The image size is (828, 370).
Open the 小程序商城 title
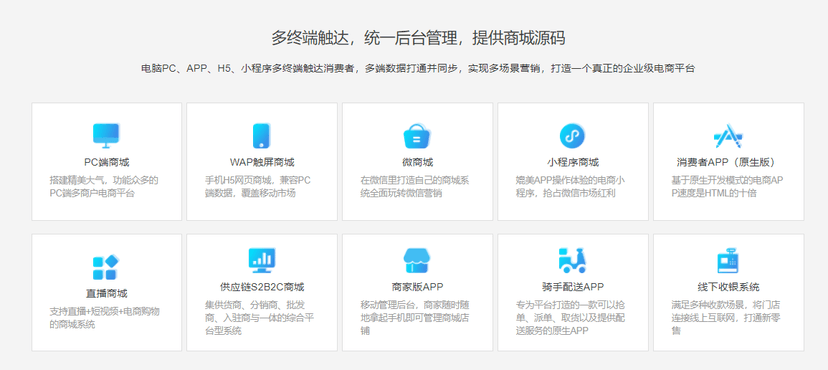pos(572,162)
